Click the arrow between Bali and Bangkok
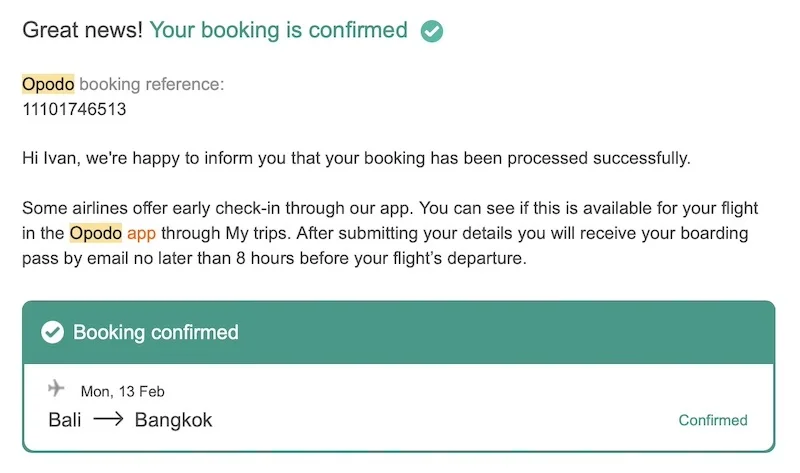The height and width of the screenshot is (473, 800). 108,420
